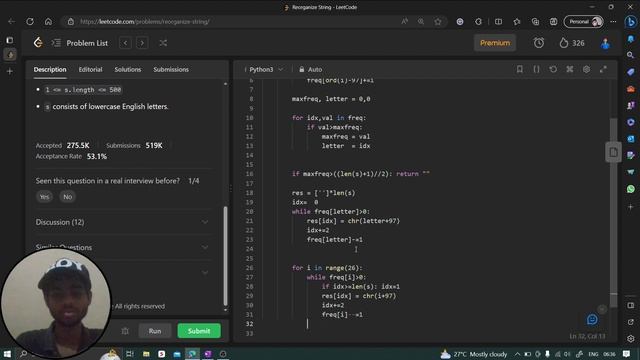Click the debug bug icon beside Run

tap(125, 331)
